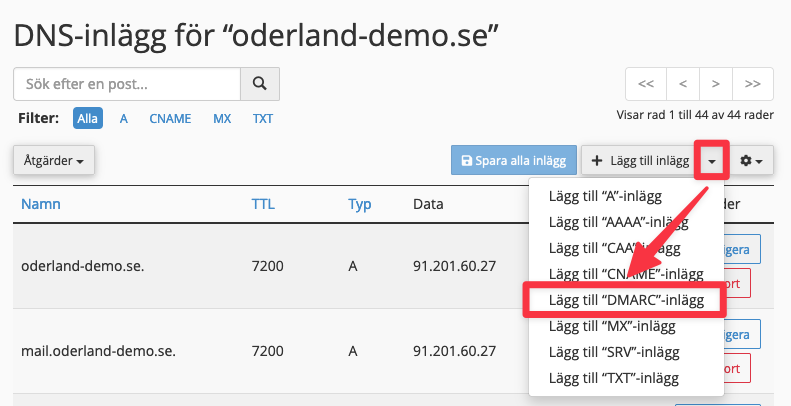Jump to last page of records
The width and height of the screenshot is (791, 406).
pos(753,84)
